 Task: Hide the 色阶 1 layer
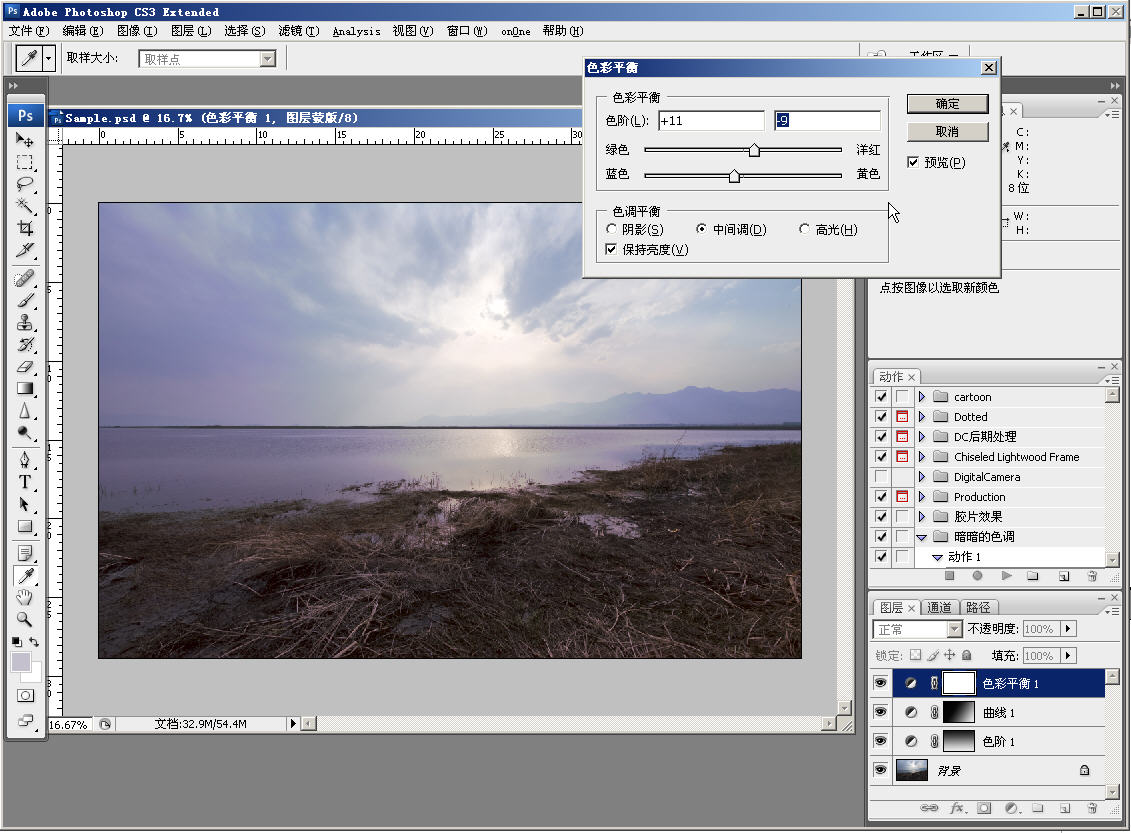pyautogui.click(x=881, y=741)
